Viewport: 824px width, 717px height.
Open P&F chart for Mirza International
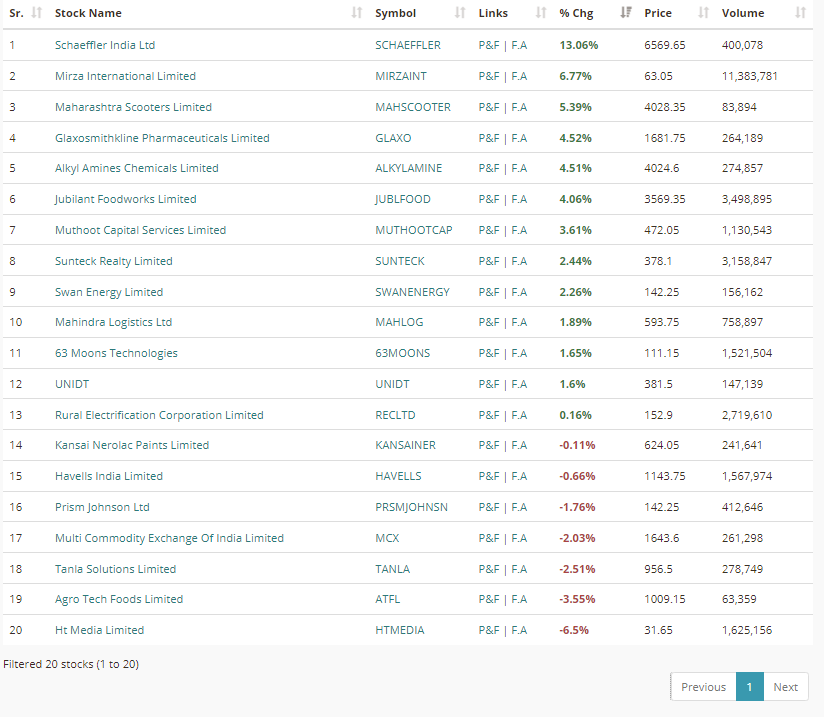coord(489,76)
